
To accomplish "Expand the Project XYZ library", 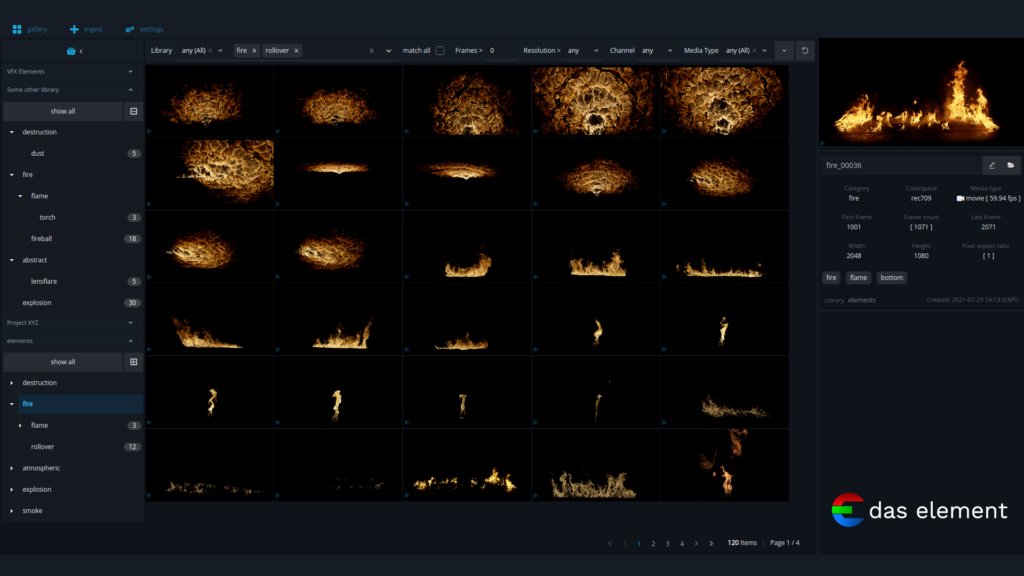I will (131, 323).
